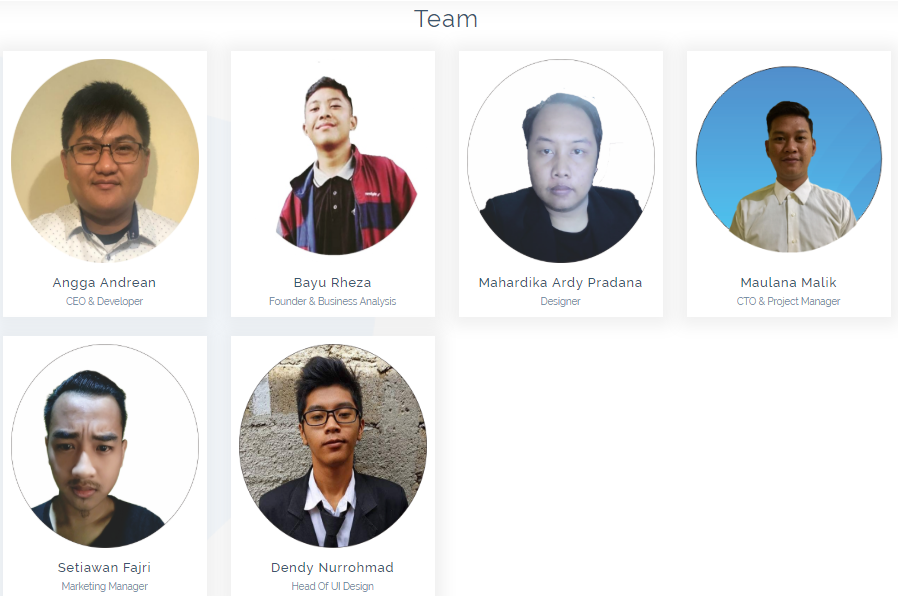Click the empty card area beside Designer label
The image size is (898, 596).
click(x=621, y=302)
